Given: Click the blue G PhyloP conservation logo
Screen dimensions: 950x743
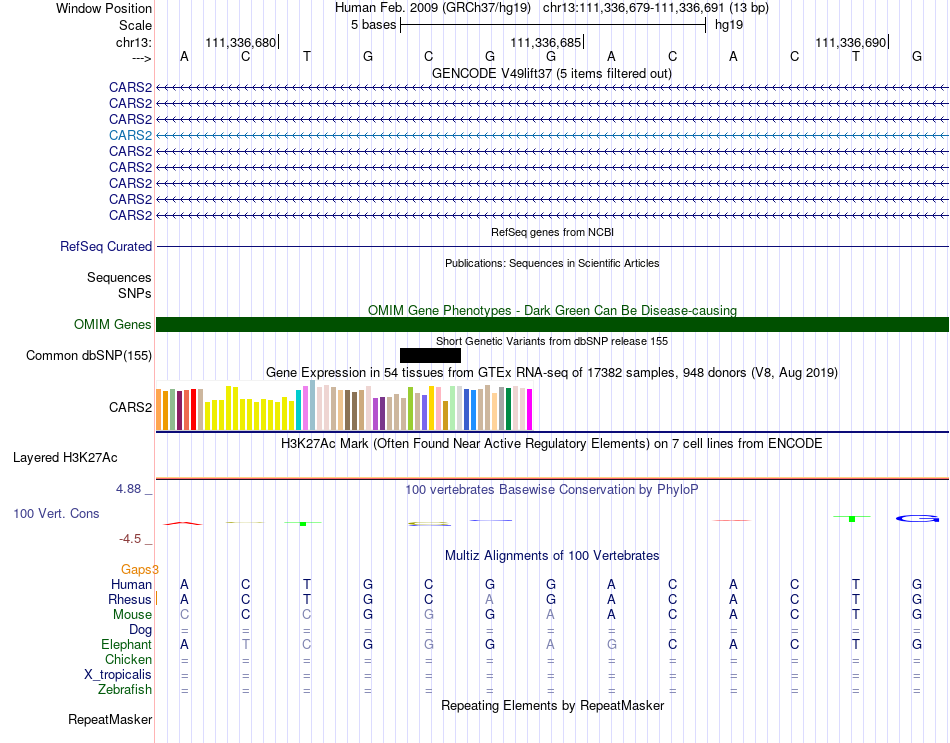Looking at the screenshot, I should point(917,518).
